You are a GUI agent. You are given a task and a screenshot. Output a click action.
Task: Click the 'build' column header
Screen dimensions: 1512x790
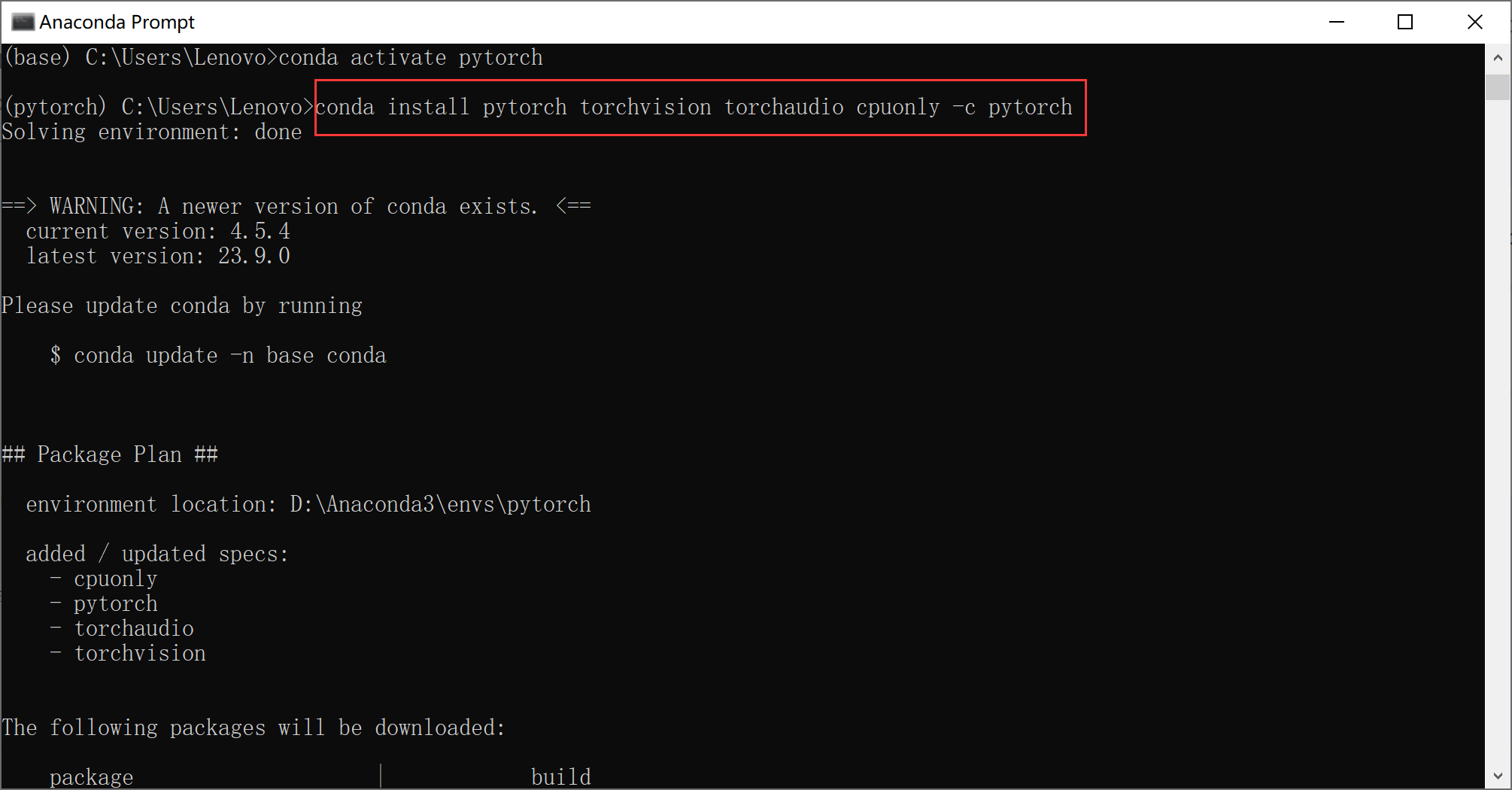pyautogui.click(x=561, y=776)
